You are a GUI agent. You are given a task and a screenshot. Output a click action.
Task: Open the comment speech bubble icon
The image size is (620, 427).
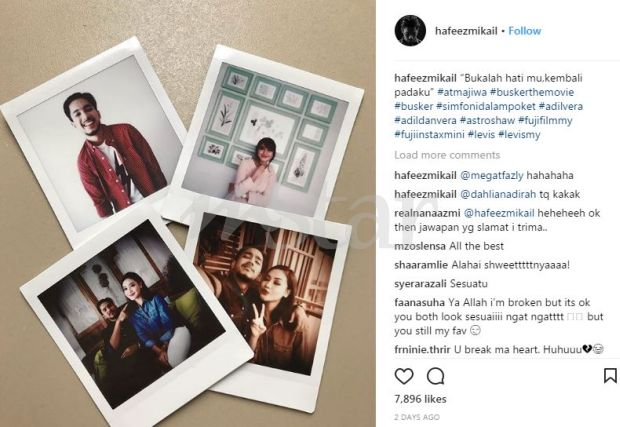coord(436,376)
